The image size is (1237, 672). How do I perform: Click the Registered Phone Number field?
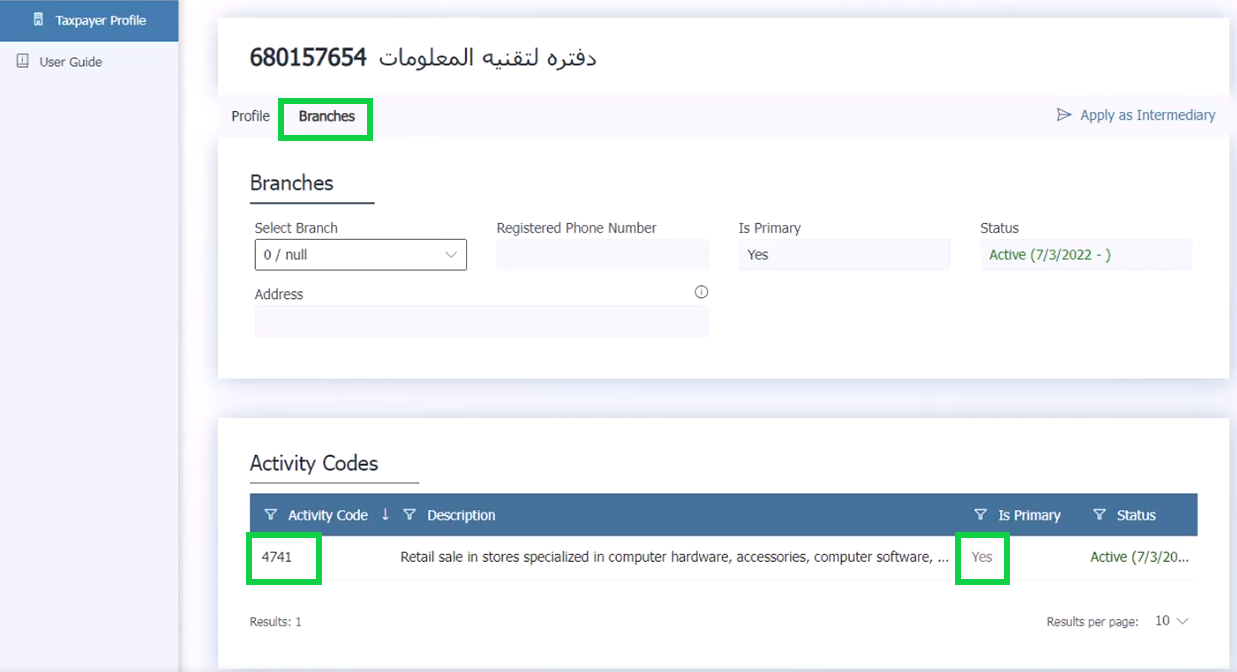click(x=602, y=255)
